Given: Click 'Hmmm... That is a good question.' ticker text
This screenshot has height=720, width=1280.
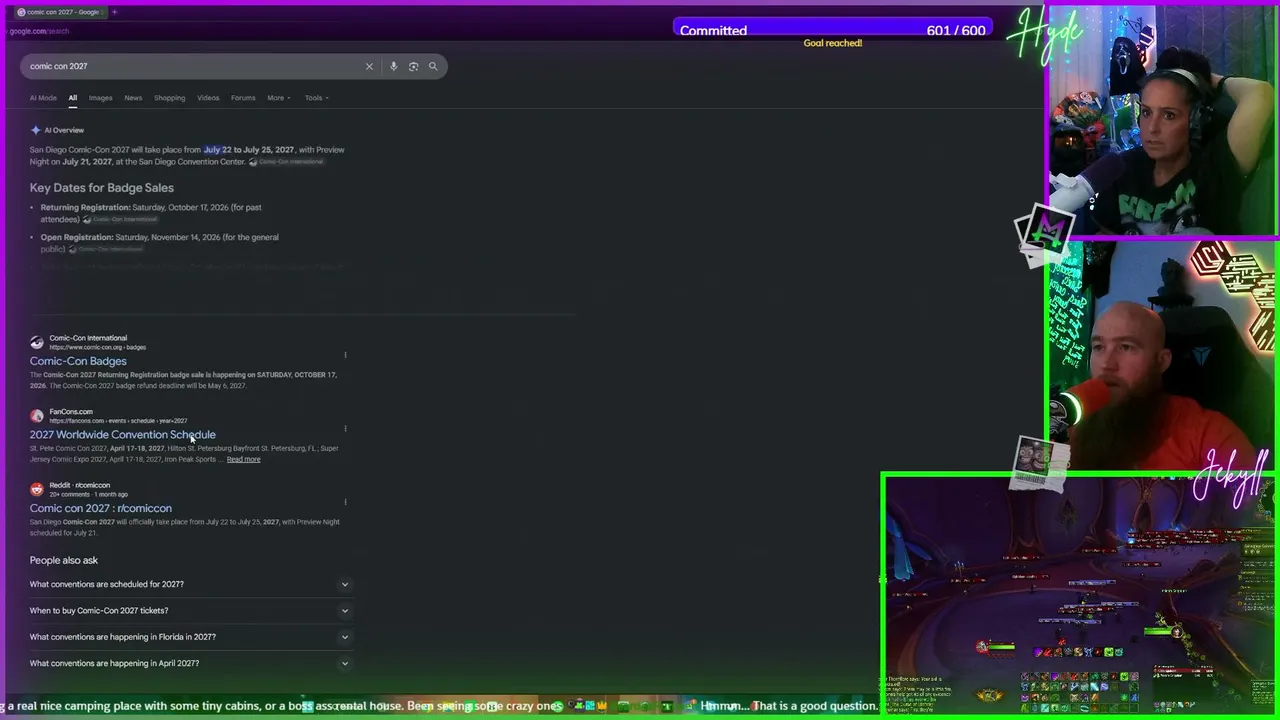Looking at the screenshot, I should pyautogui.click(x=788, y=706).
